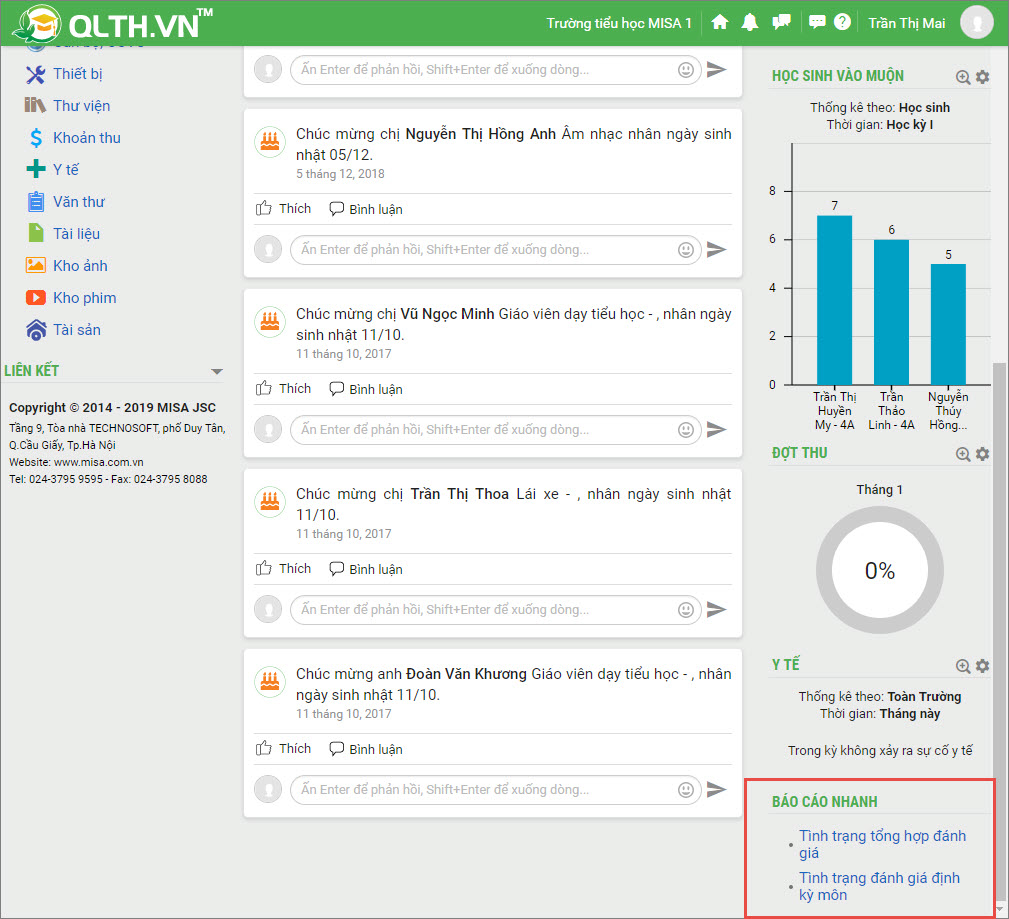
Task: Like the Trần Thị Thoa birthday post
Action: tap(283, 569)
